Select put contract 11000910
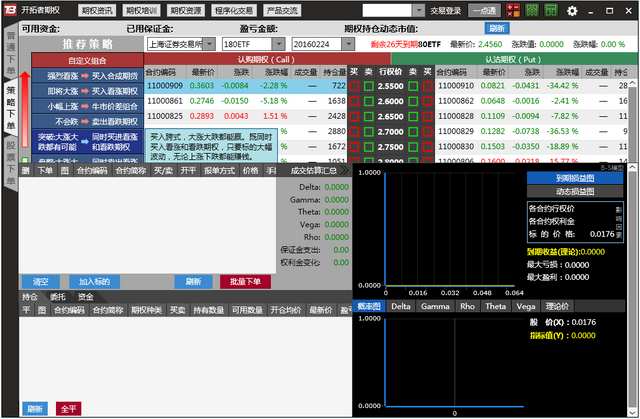This screenshot has height=419, width=640. tap(456, 86)
